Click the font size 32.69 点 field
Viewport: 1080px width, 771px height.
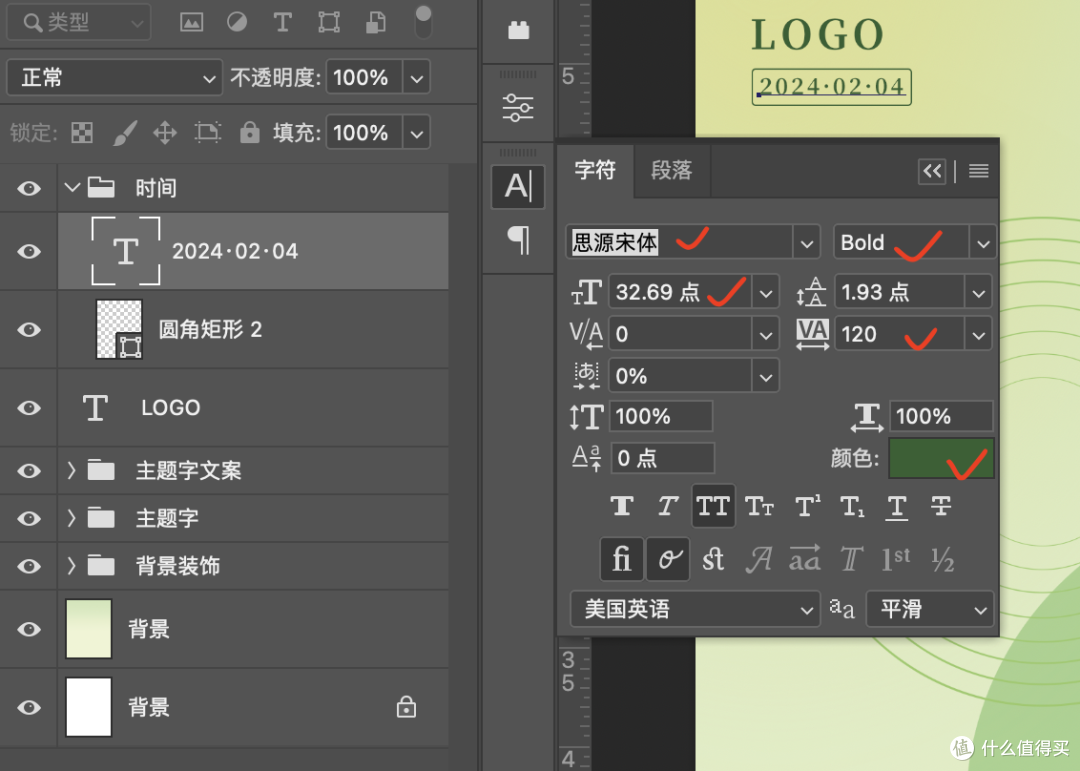pyautogui.click(x=679, y=292)
